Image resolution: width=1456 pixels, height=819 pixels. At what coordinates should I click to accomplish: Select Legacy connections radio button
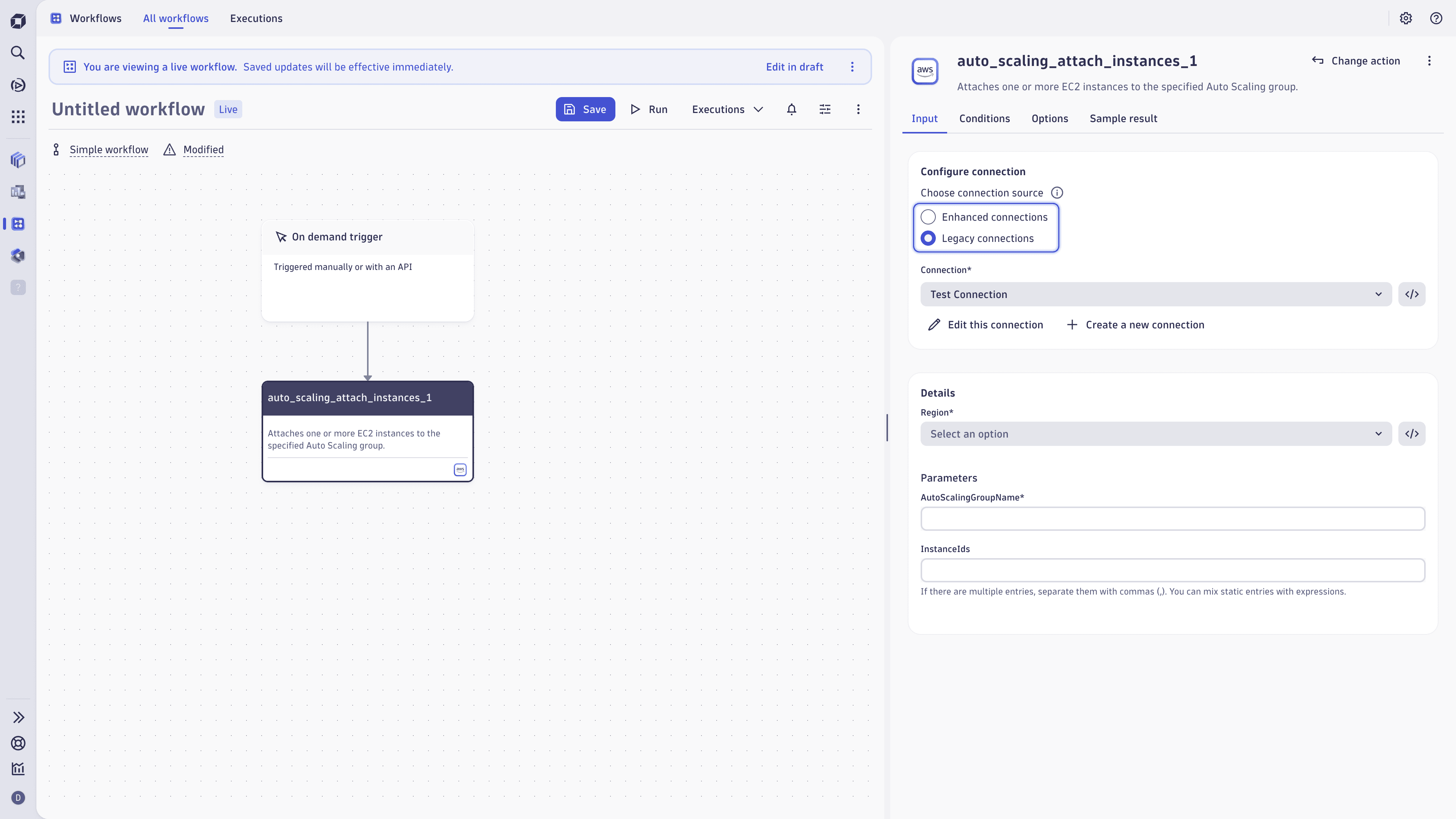(928, 238)
